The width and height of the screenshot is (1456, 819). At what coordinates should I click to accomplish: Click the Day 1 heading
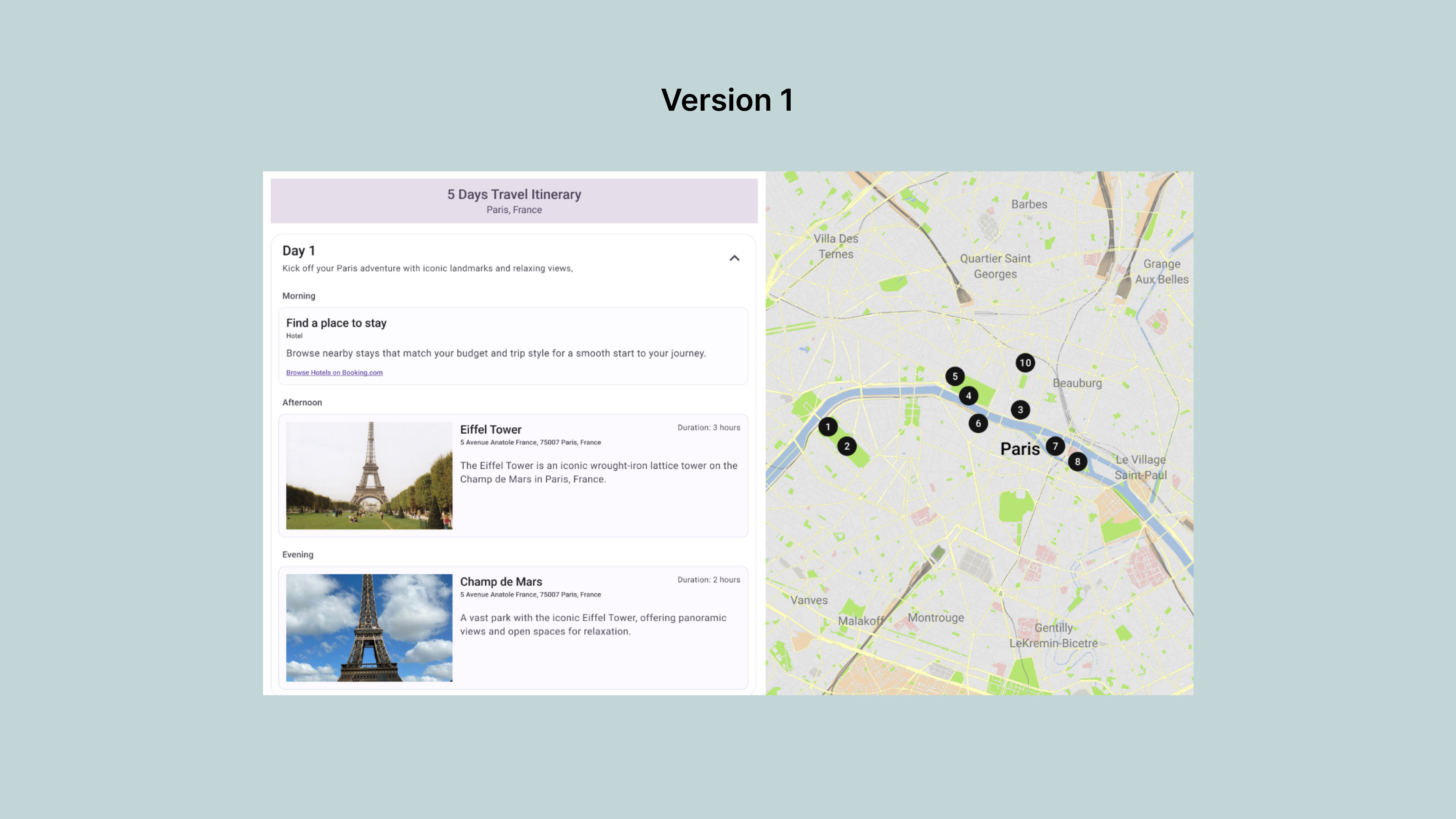pos(298,250)
